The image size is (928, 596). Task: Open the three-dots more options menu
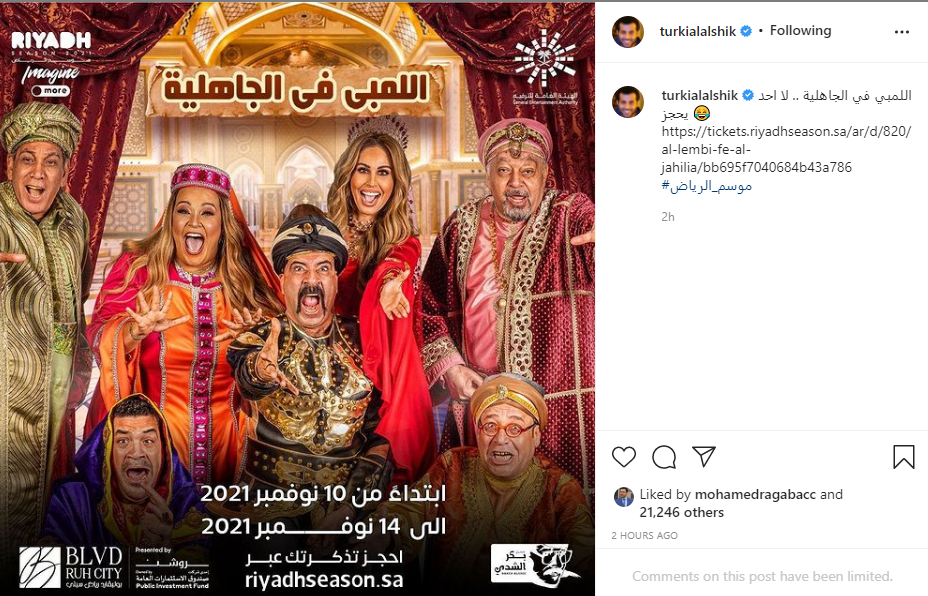[901, 32]
